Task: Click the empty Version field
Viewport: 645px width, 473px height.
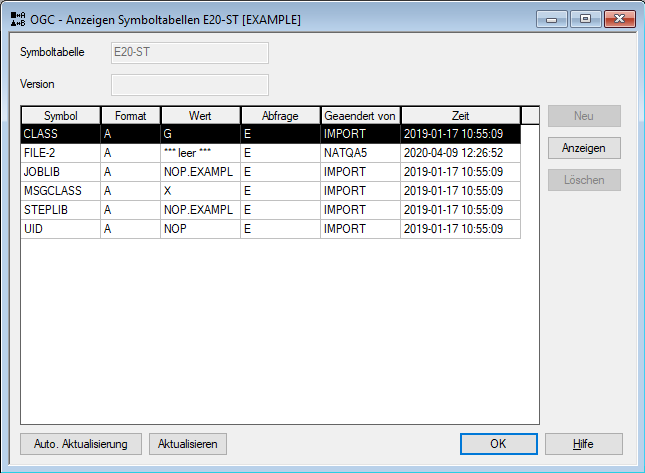Action: pos(189,85)
